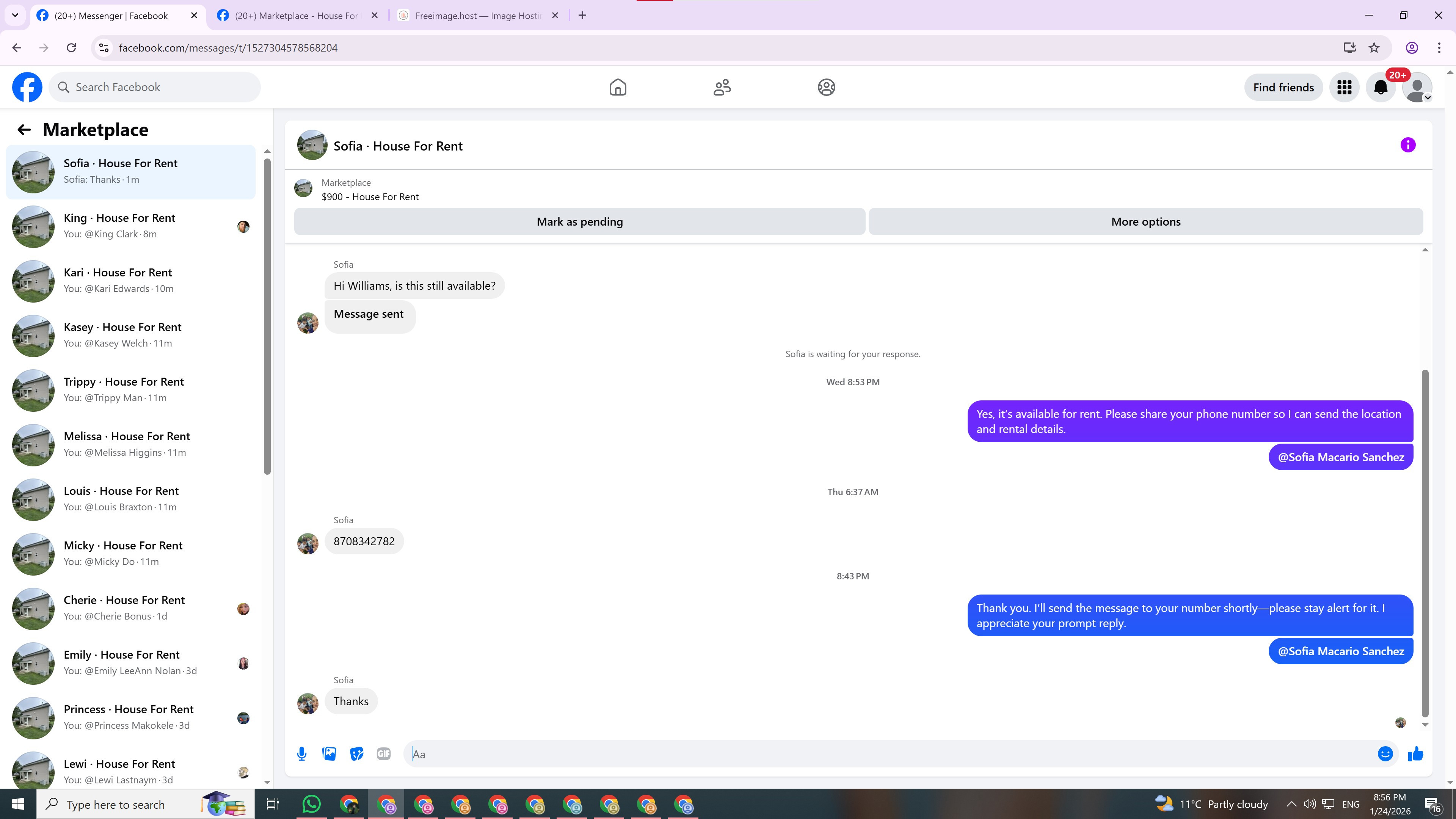The height and width of the screenshot is (819, 1456).
Task: Open the conversation information icon
Action: tap(1407, 145)
